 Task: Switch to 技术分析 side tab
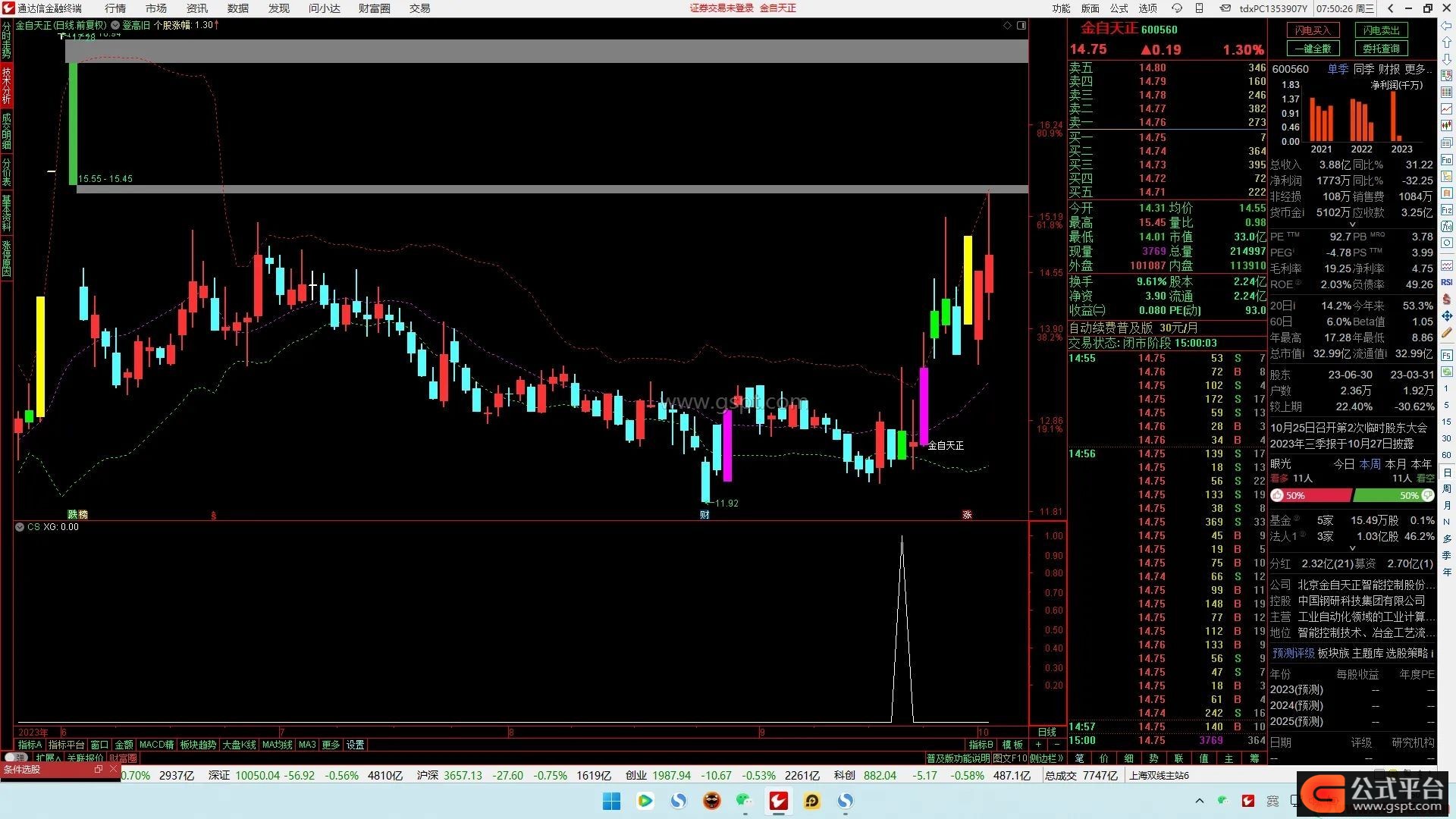(6, 85)
